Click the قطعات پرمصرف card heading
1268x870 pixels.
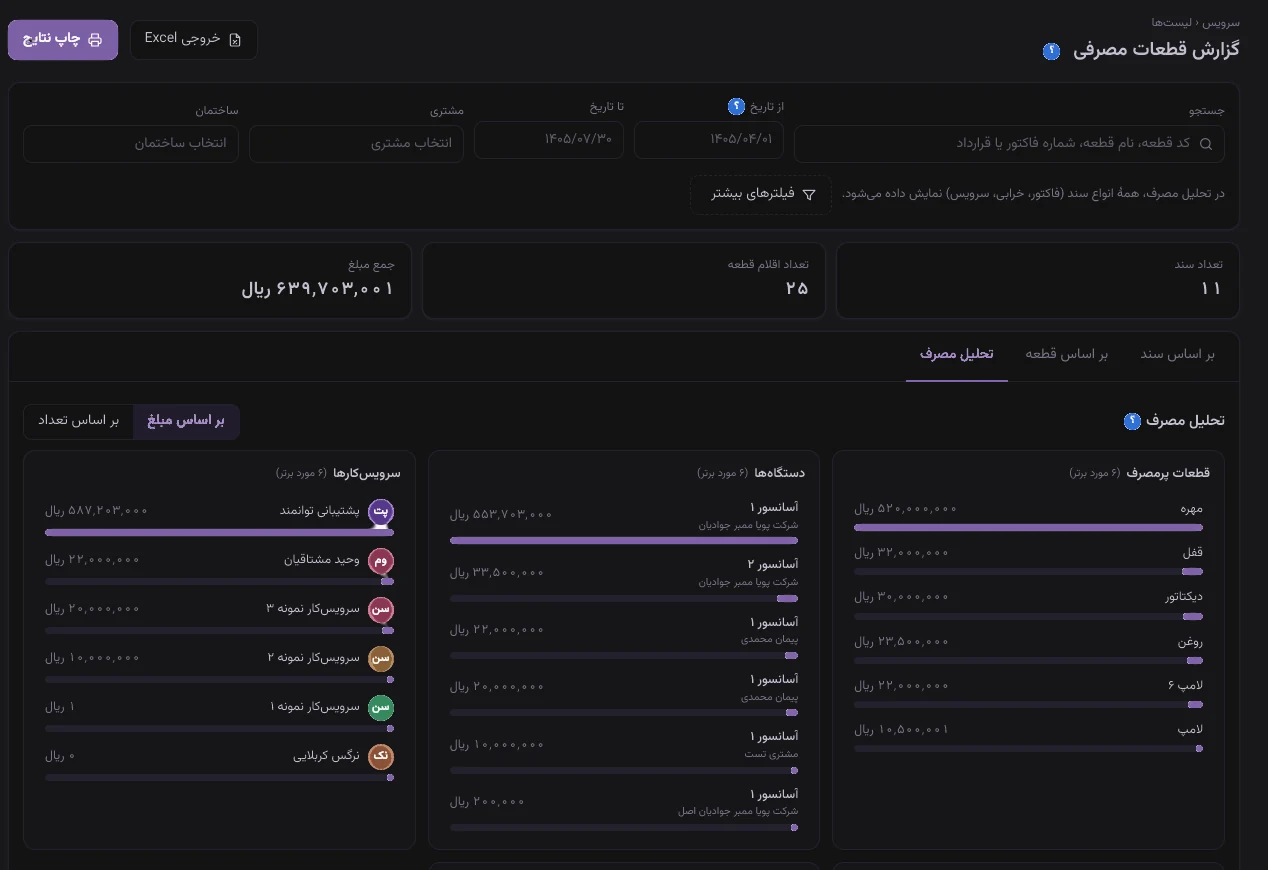pos(1168,473)
